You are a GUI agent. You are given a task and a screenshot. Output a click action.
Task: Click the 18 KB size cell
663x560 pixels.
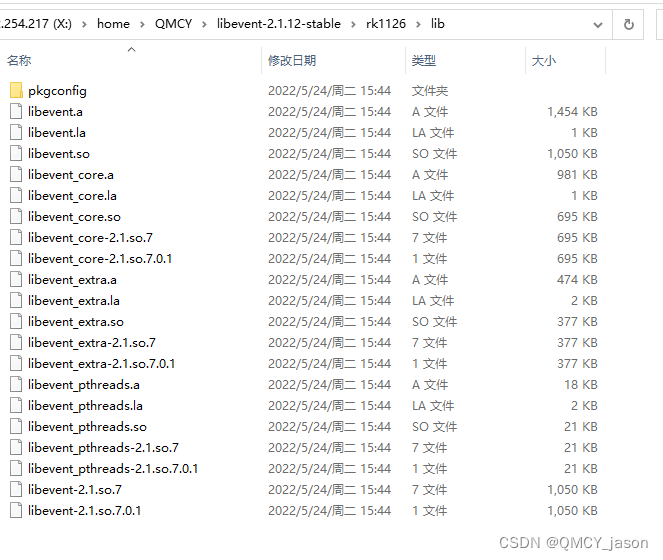point(581,384)
